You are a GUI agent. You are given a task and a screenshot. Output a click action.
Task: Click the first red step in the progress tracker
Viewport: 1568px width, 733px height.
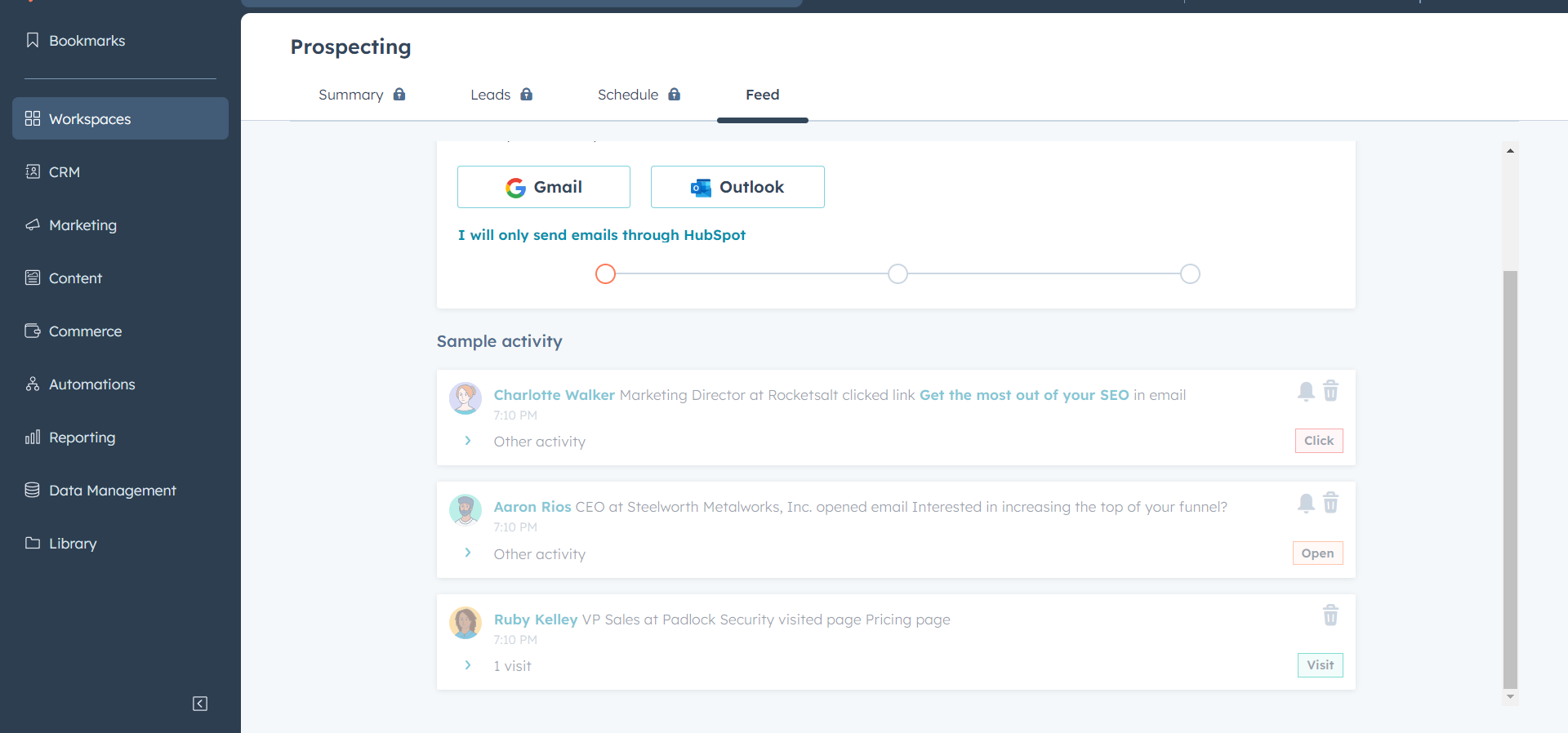click(605, 274)
